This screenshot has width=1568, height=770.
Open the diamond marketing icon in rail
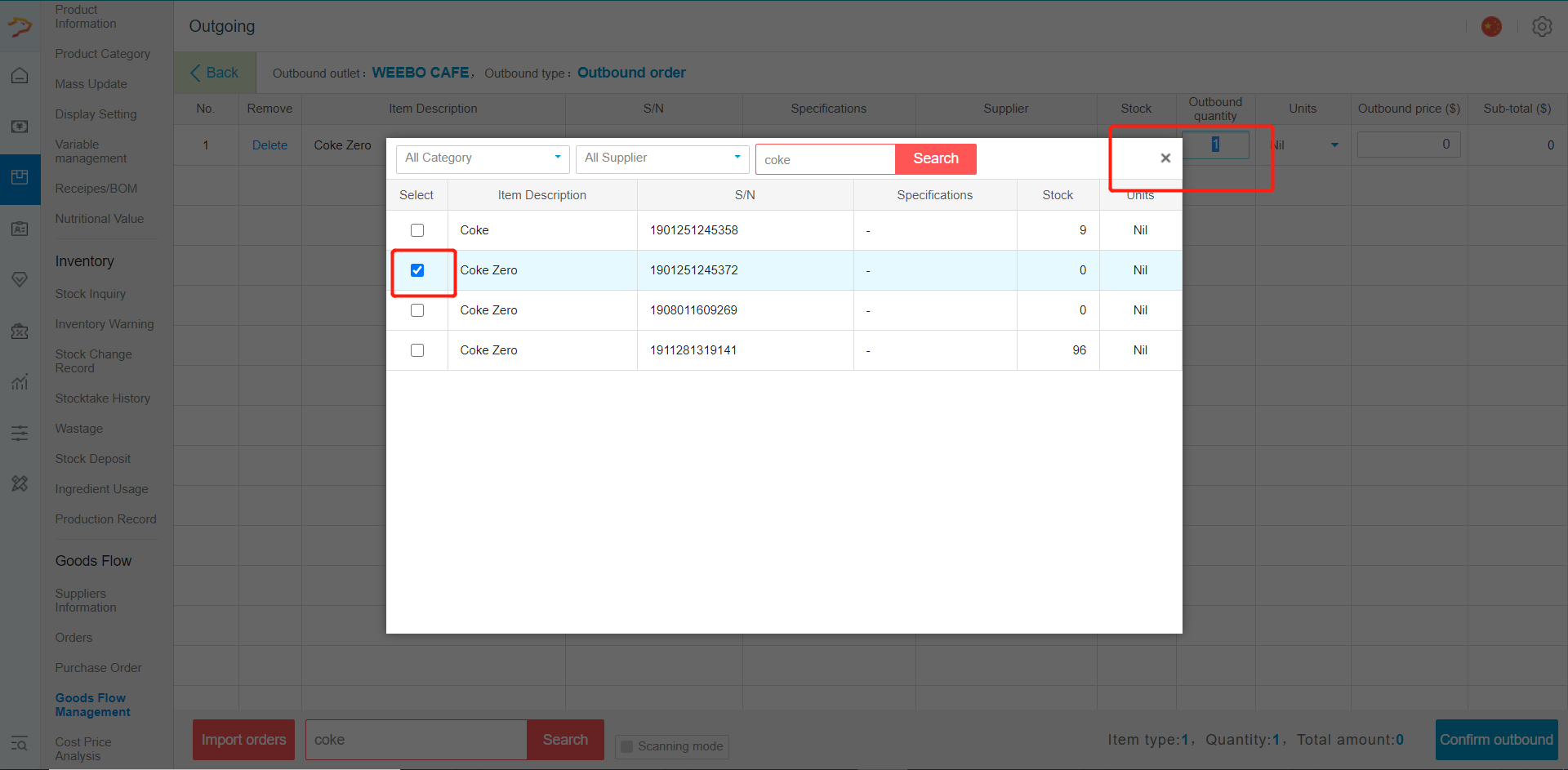point(20,279)
